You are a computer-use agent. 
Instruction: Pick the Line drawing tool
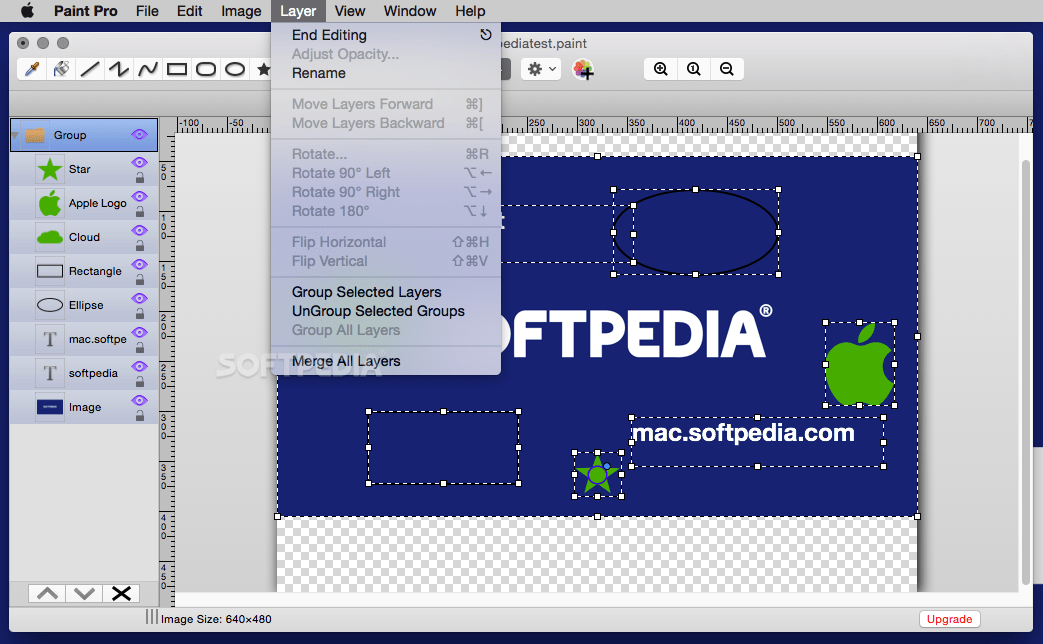88,68
